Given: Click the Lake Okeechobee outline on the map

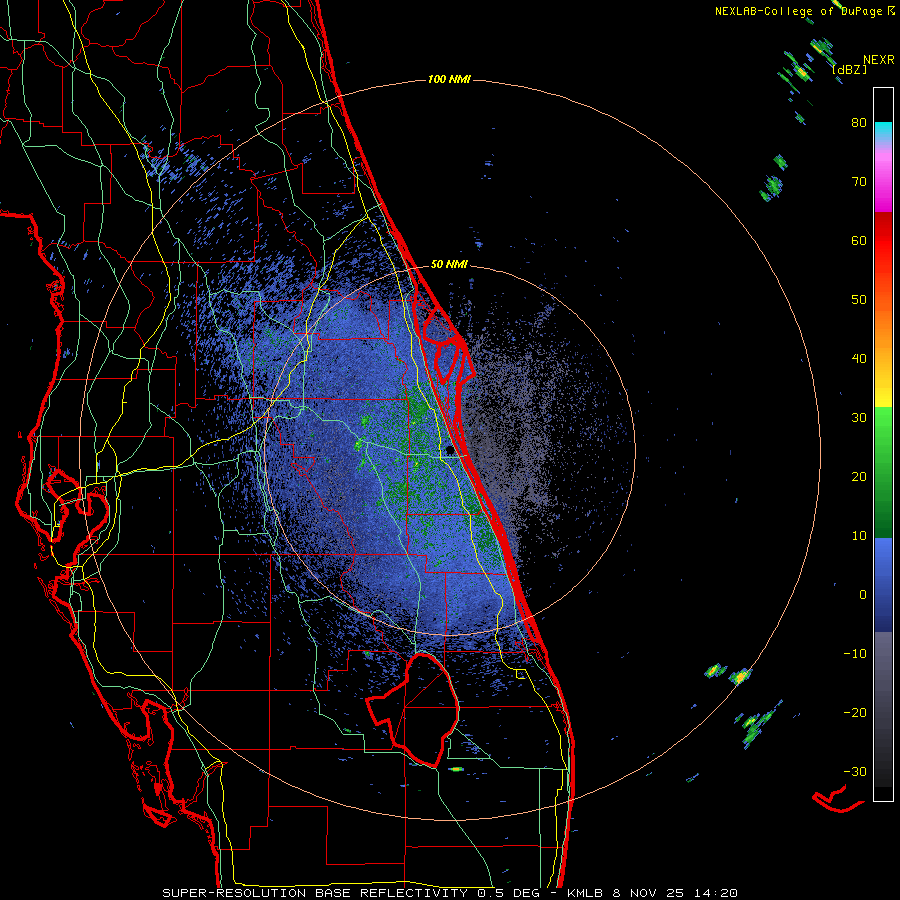Looking at the screenshot, I should click(x=413, y=709).
